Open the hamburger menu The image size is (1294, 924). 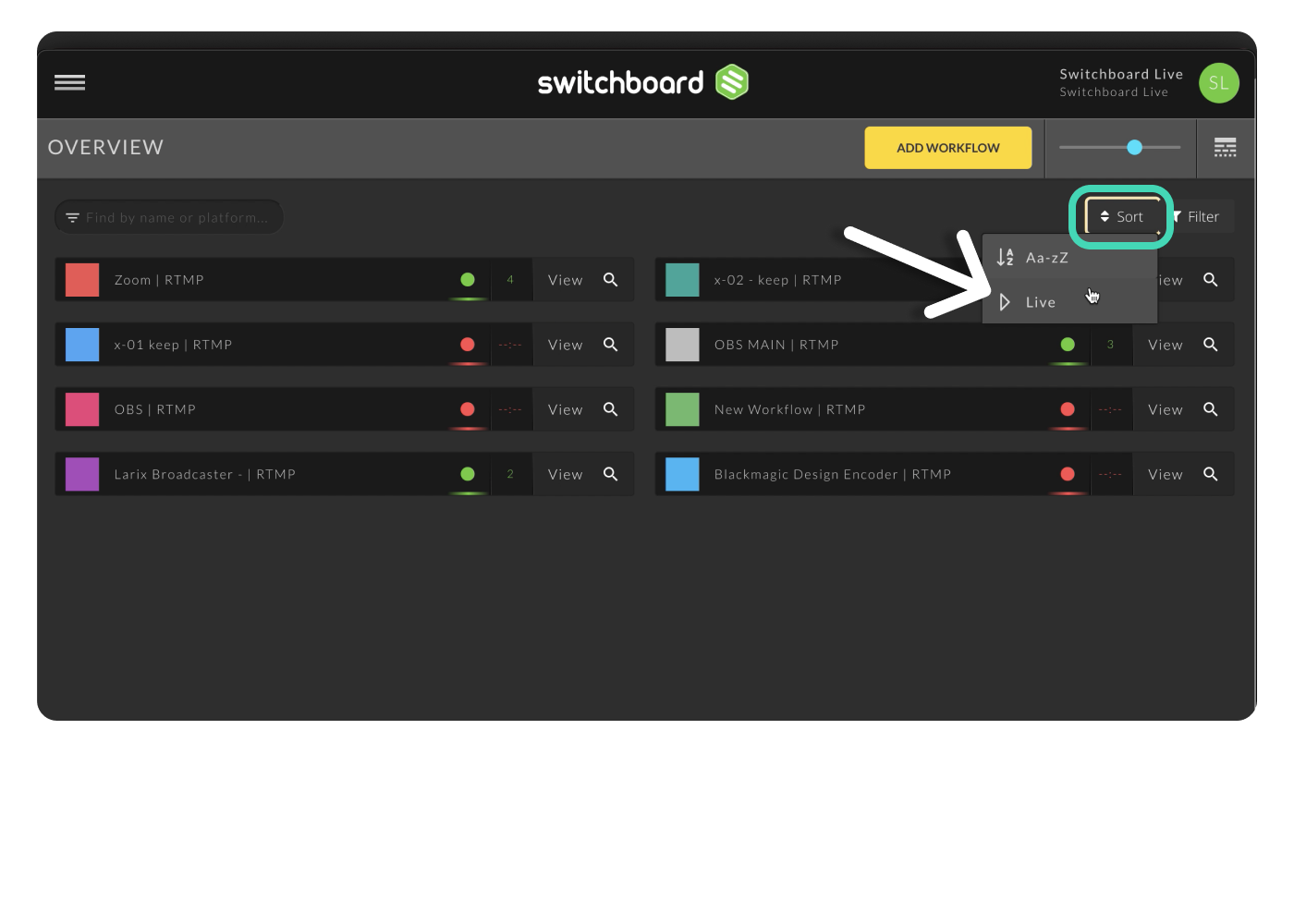(x=69, y=83)
